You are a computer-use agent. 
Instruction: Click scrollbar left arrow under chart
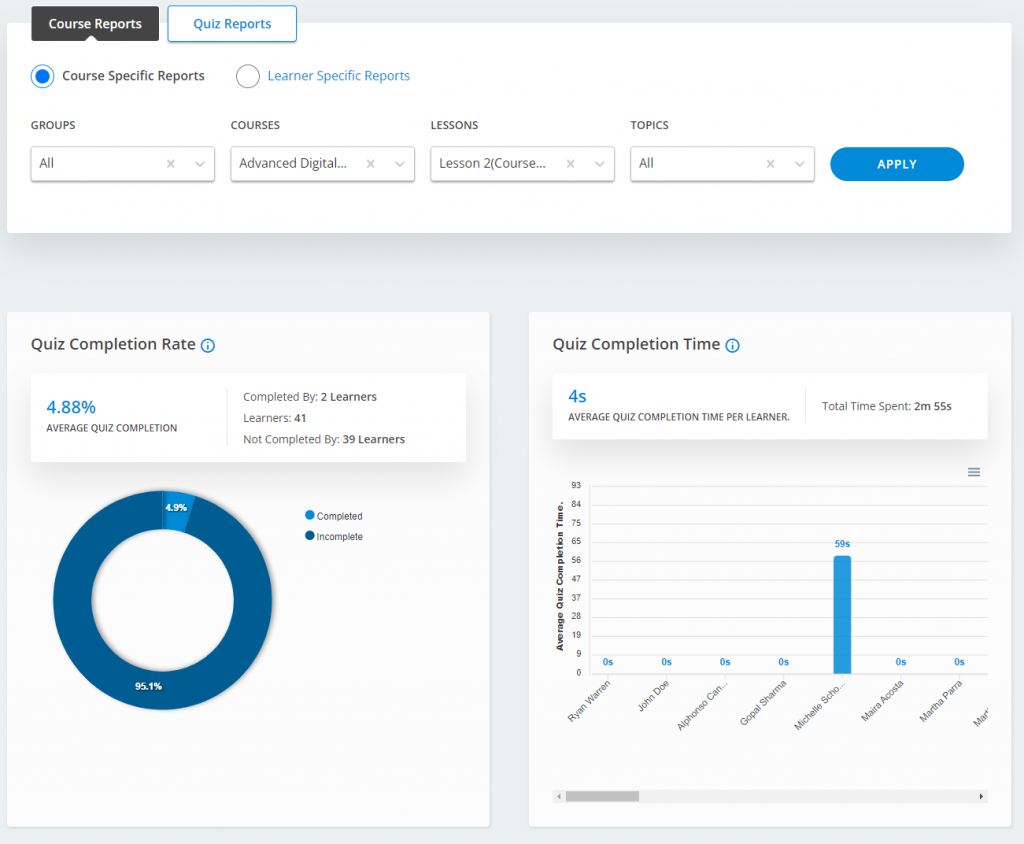(x=559, y=796)
